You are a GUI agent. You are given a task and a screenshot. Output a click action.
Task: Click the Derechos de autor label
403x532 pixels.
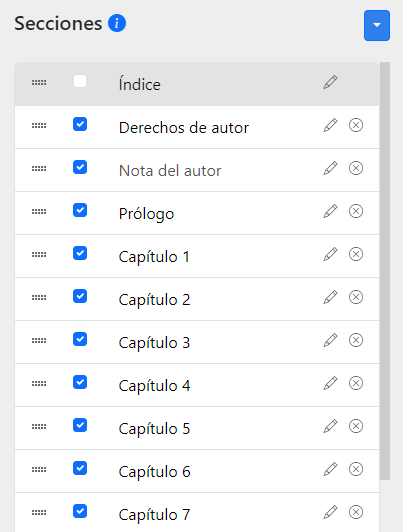pyautogui.click(x=184, y=128)
